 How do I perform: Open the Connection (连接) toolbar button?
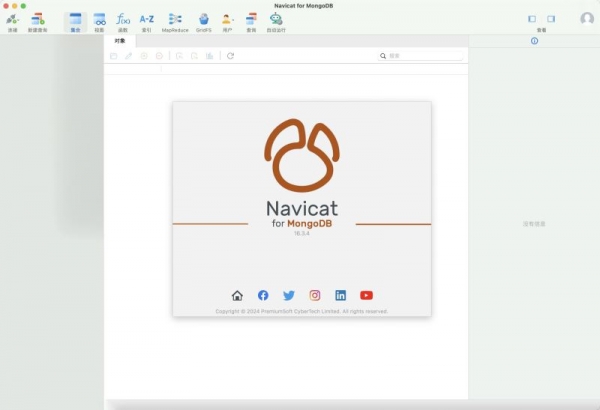(x=13, y=22)
